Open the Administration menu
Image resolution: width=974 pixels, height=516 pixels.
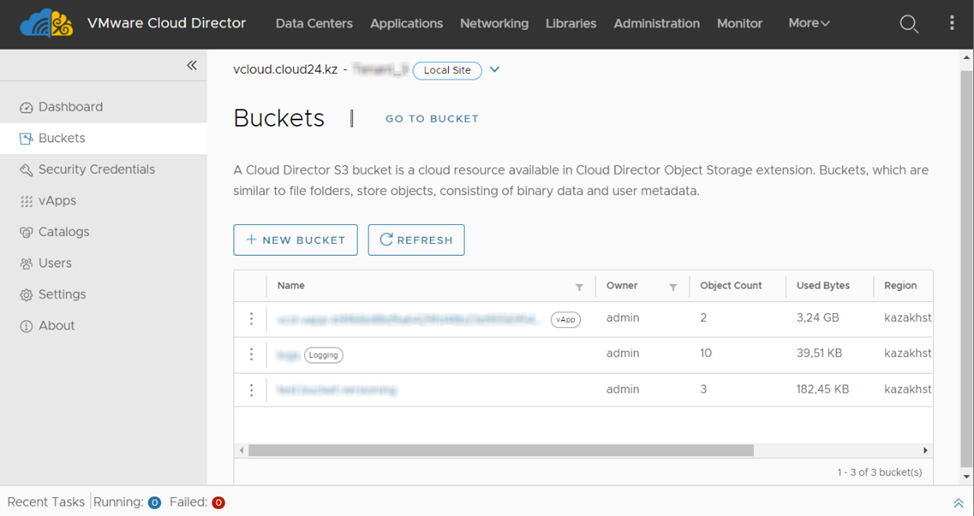coord(656,23)
